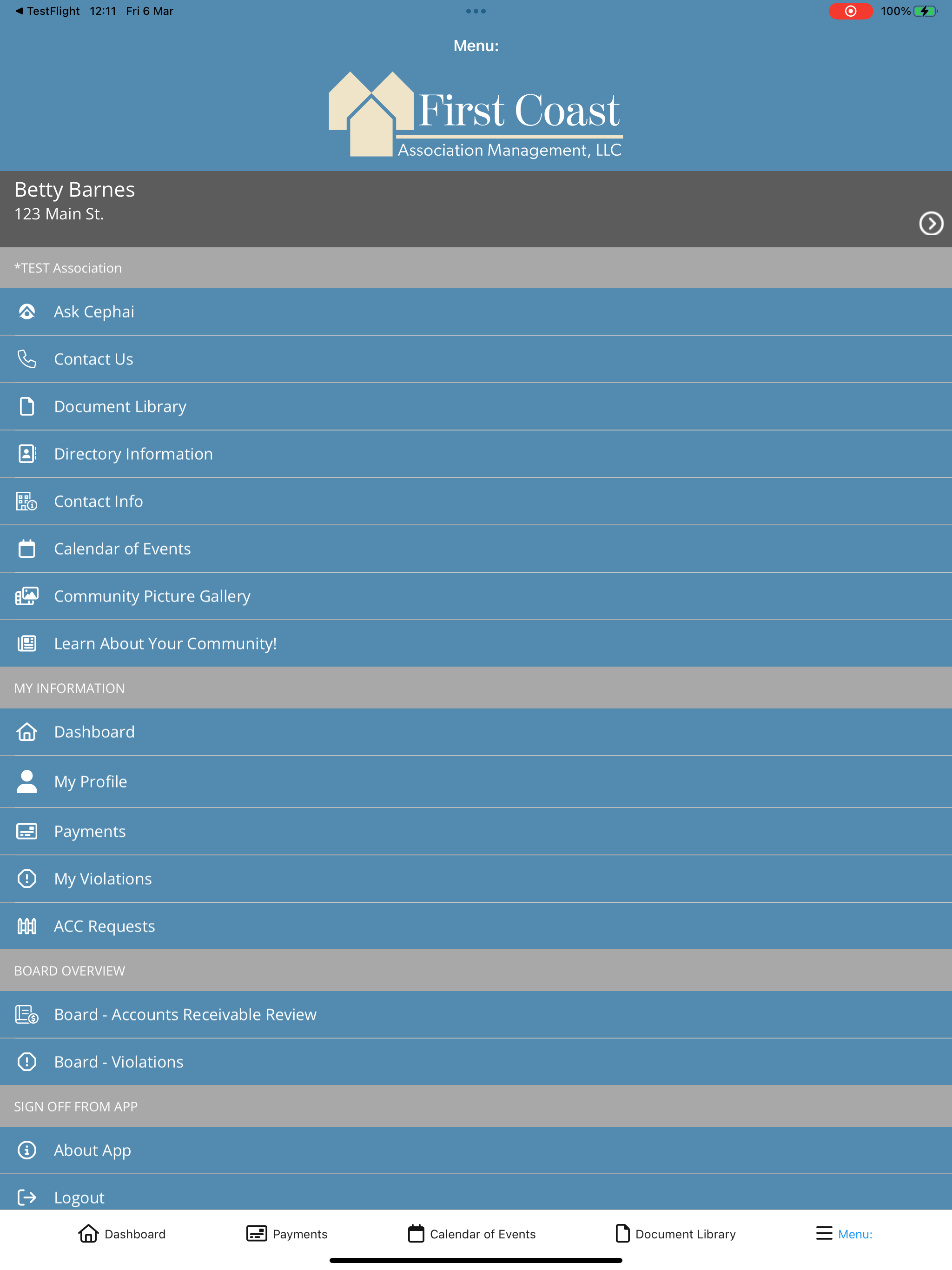
Task: Tap the three-dot multitasking control
Action: pyautogui.click(x=476, y=11)
